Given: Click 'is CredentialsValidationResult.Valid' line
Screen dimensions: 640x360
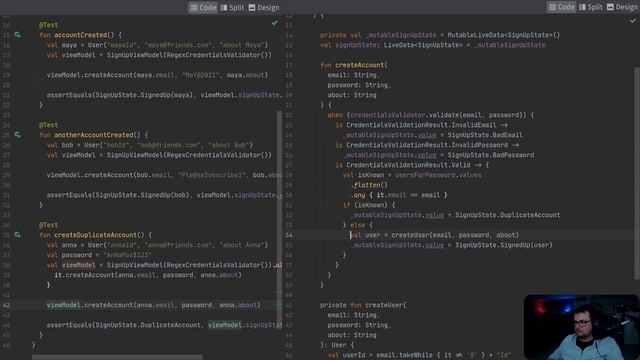Looking at the screenshot, I should pos(412,165).
